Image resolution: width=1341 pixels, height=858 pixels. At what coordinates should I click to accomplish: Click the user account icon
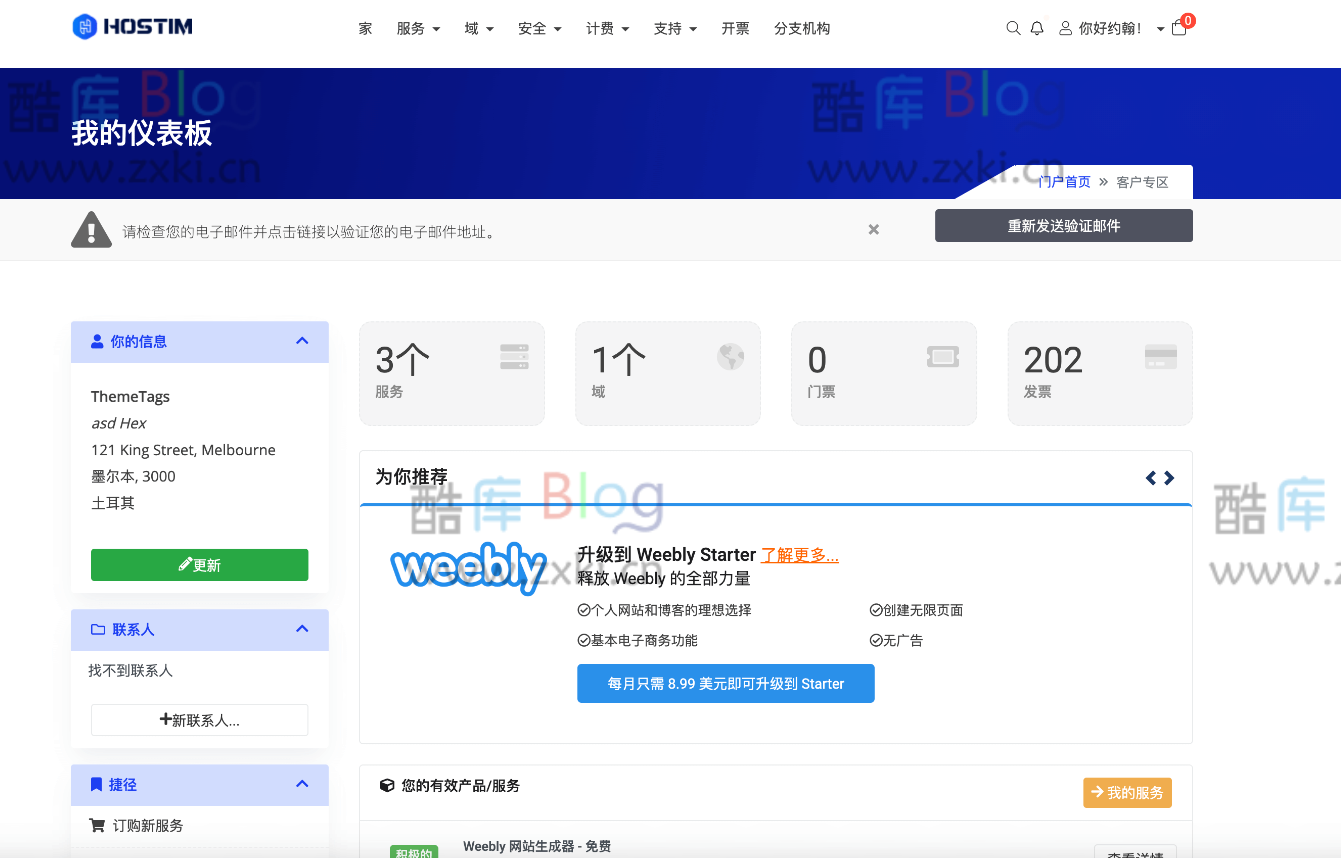tap(1066, 28)
